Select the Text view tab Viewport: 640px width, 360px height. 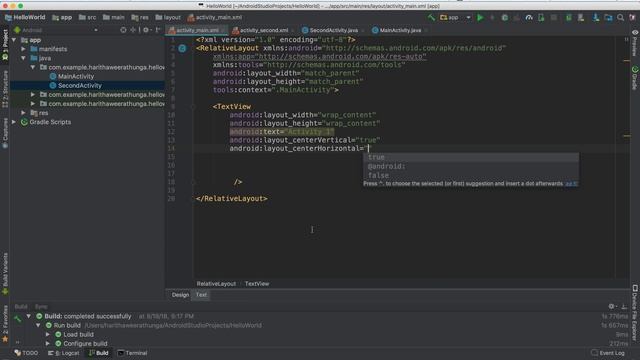(201, 295)
